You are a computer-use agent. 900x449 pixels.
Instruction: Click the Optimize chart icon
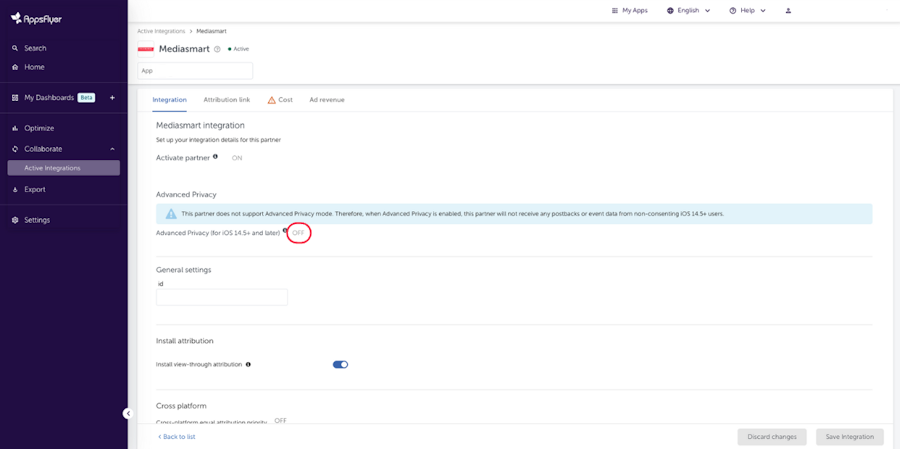coord(15,128)
